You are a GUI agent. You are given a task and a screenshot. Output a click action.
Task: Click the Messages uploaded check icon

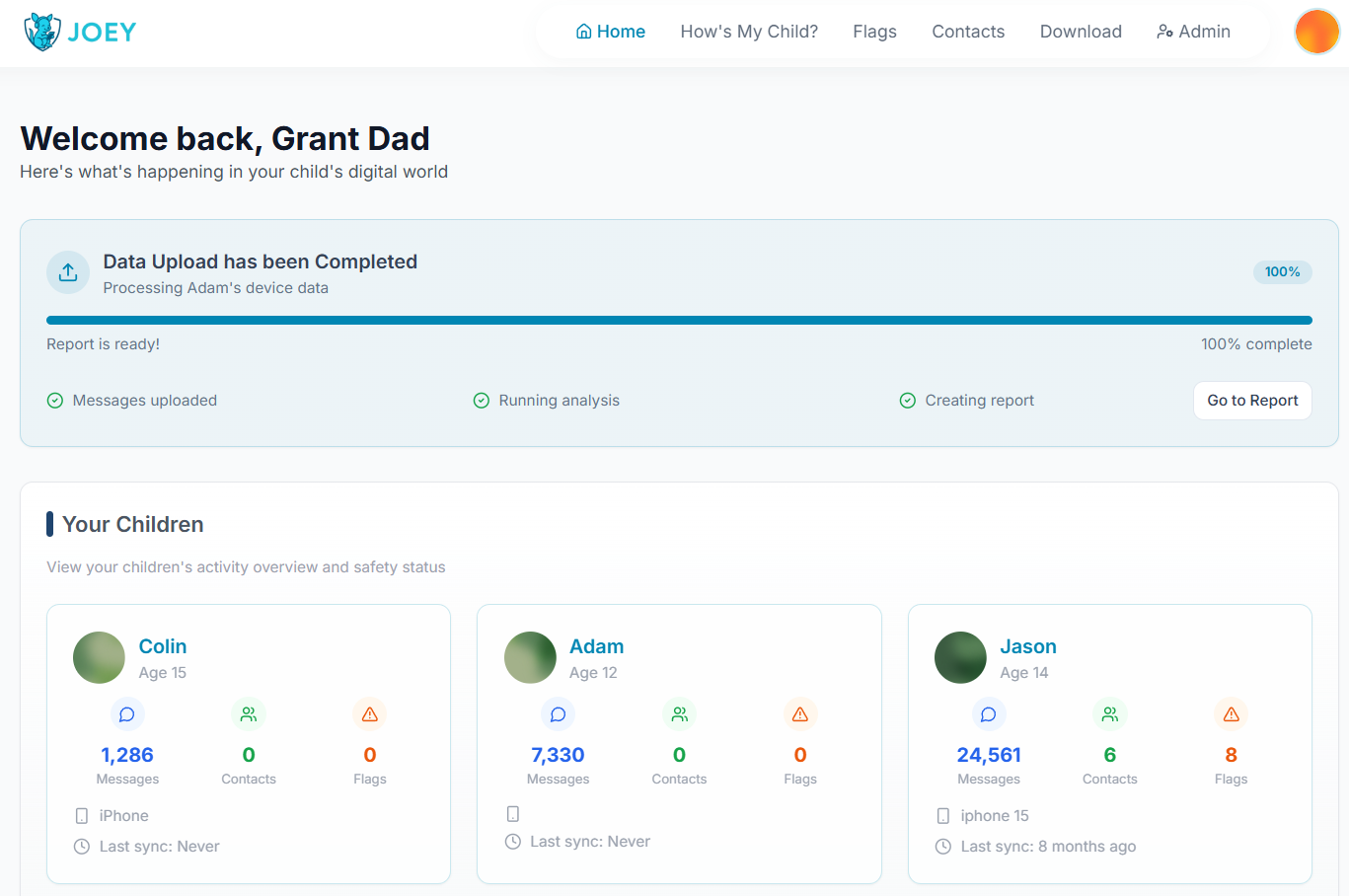pos(55,401)
